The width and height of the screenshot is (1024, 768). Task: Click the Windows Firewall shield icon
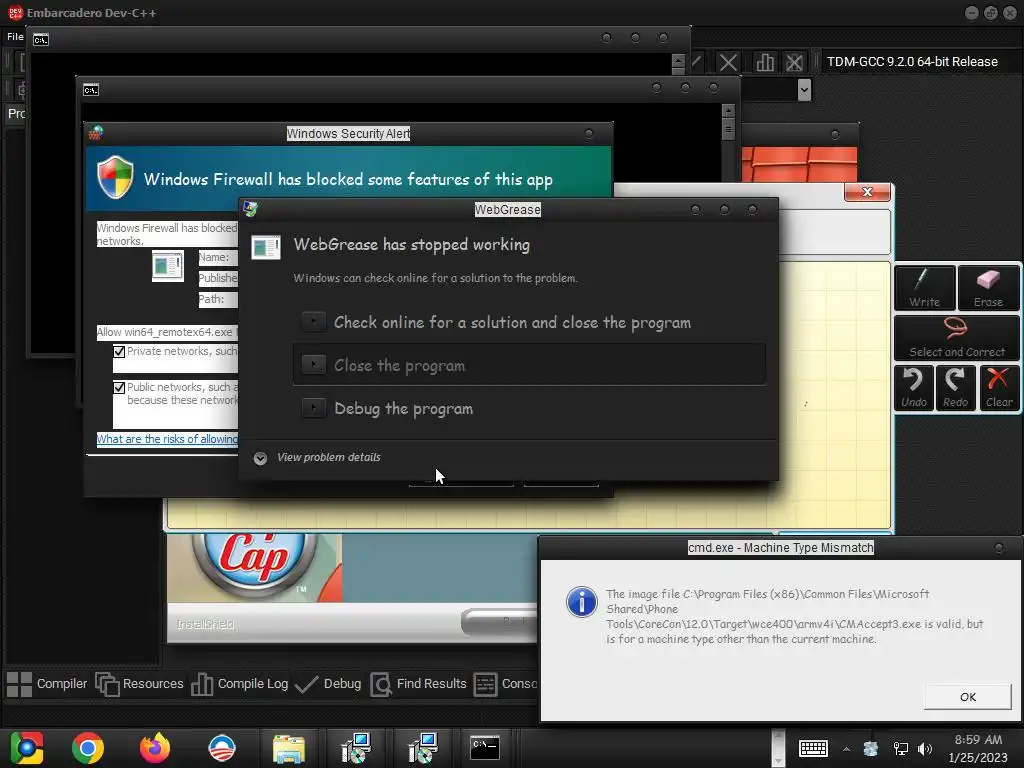(115, 177)
